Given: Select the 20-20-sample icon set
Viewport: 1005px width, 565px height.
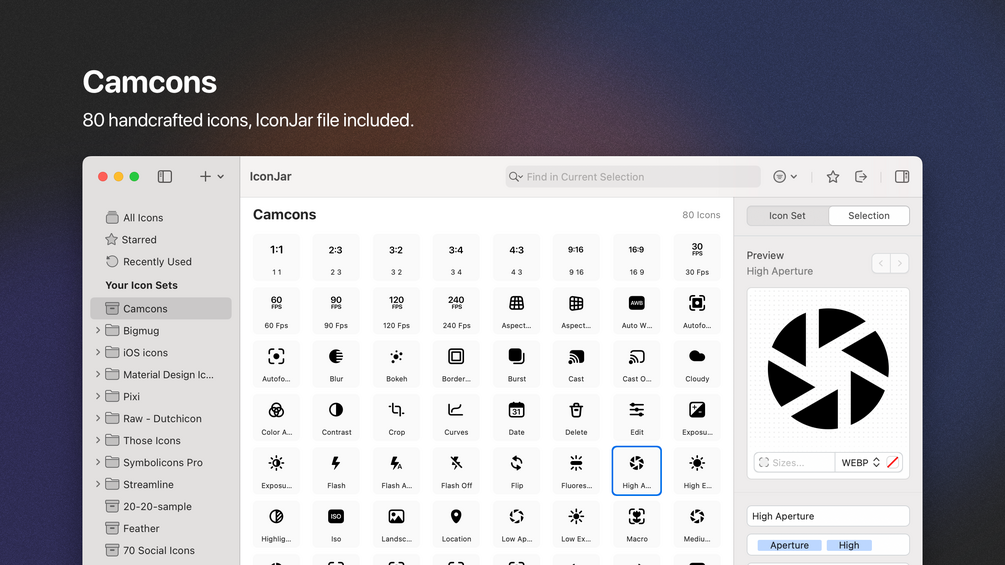Looking at the screenshot, I should (x=161, y=506).
